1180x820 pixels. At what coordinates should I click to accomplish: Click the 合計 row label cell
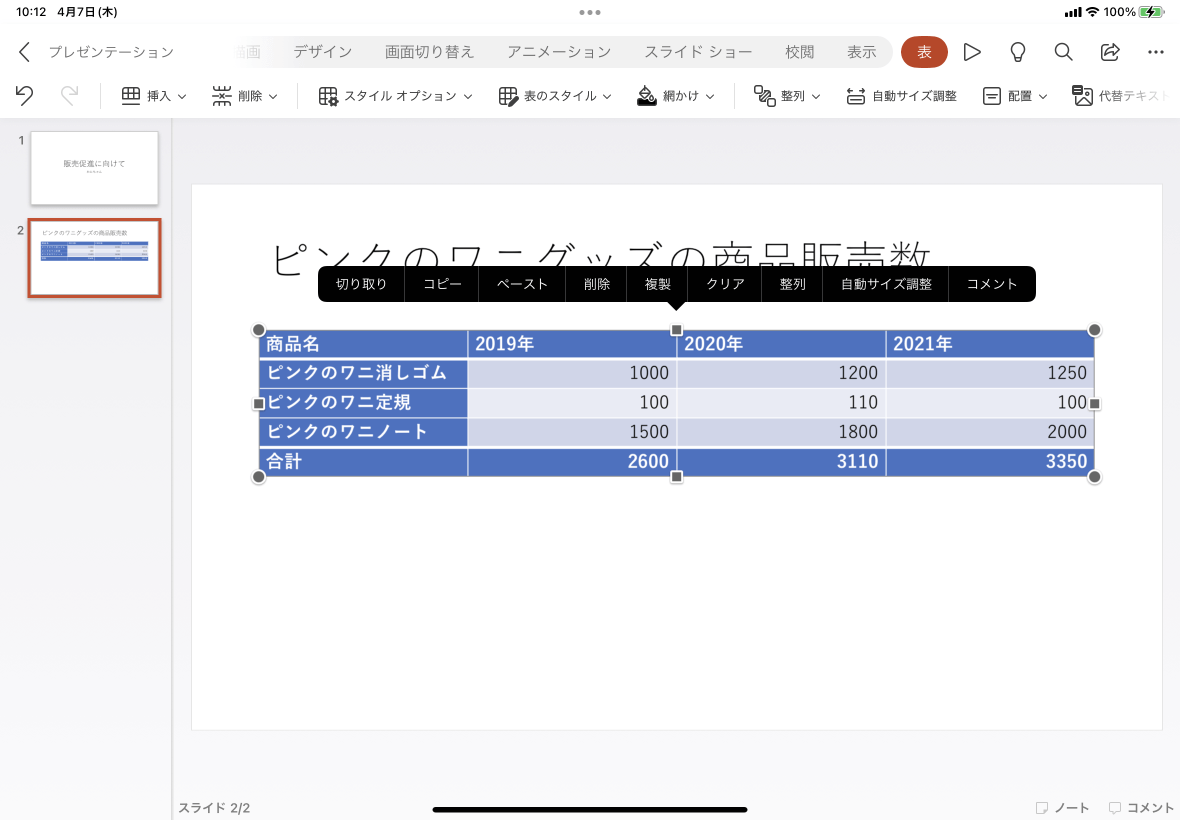point(363,461)
